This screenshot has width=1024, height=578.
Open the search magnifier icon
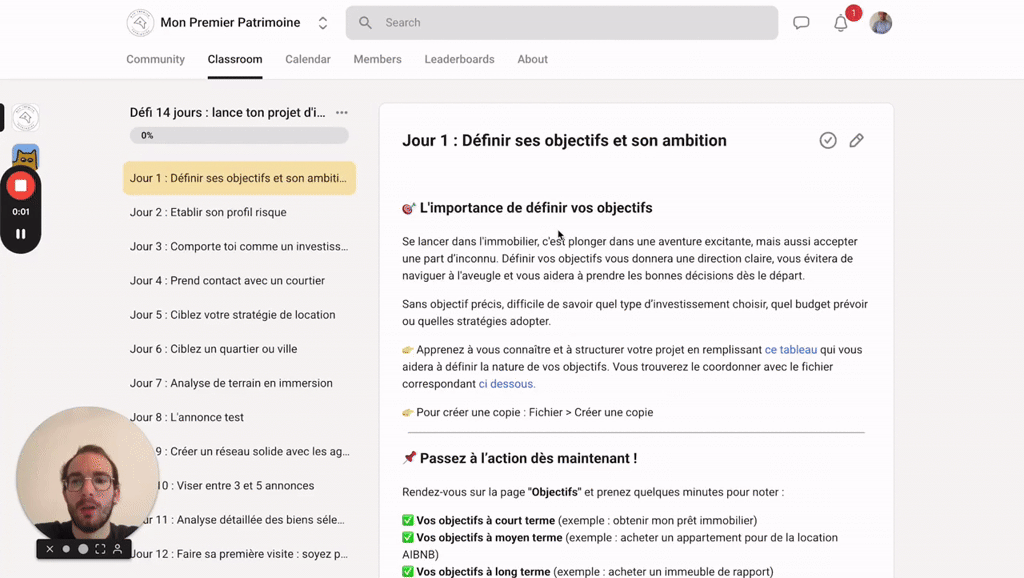point(365,22)
